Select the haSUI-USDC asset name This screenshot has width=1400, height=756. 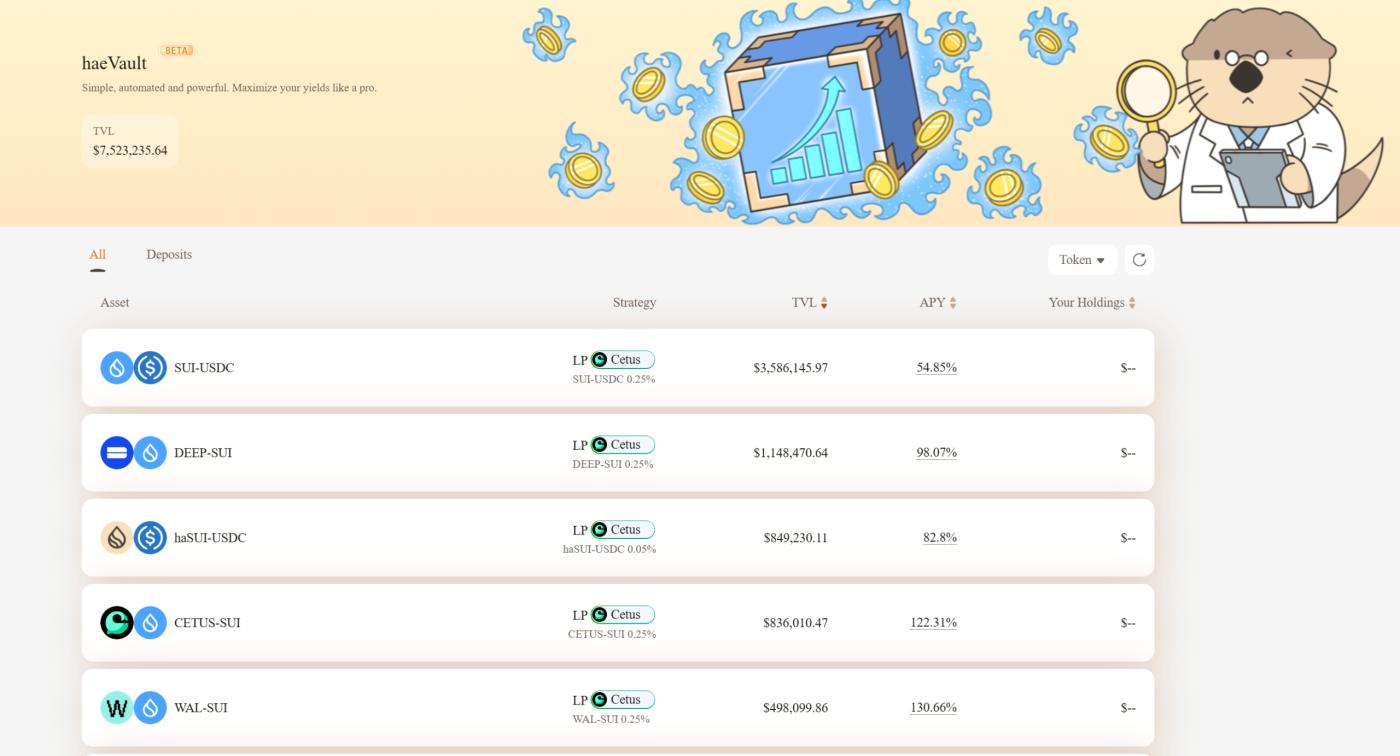pyautogui.click(x=210, y=538)
